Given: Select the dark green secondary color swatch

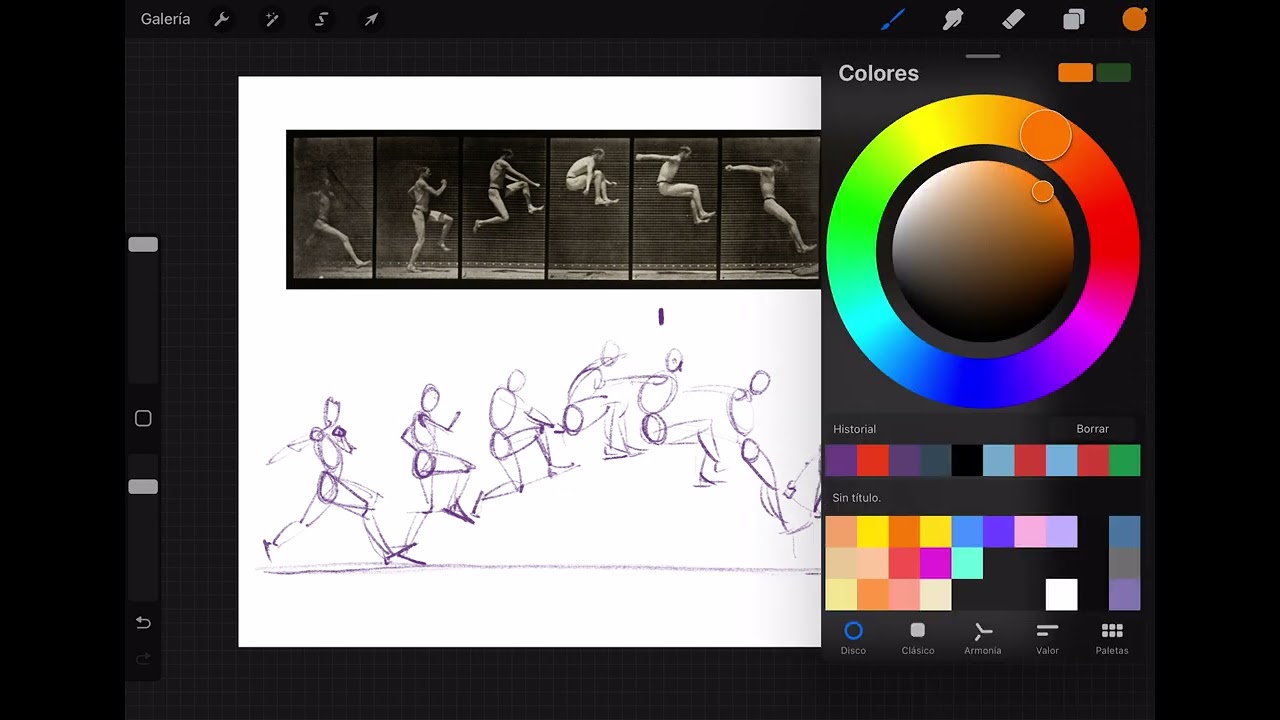Looking at the screenshot, I should click(1113, 73).
